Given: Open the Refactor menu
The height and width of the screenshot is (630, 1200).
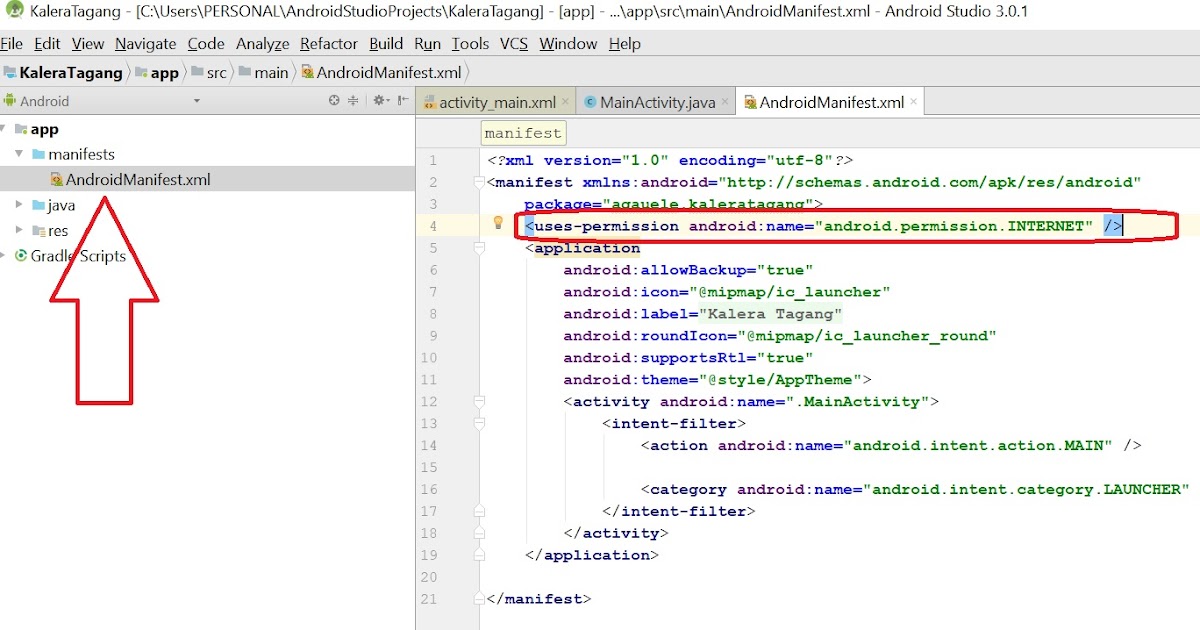Looking at the screenshot, I should coord(329,44).
